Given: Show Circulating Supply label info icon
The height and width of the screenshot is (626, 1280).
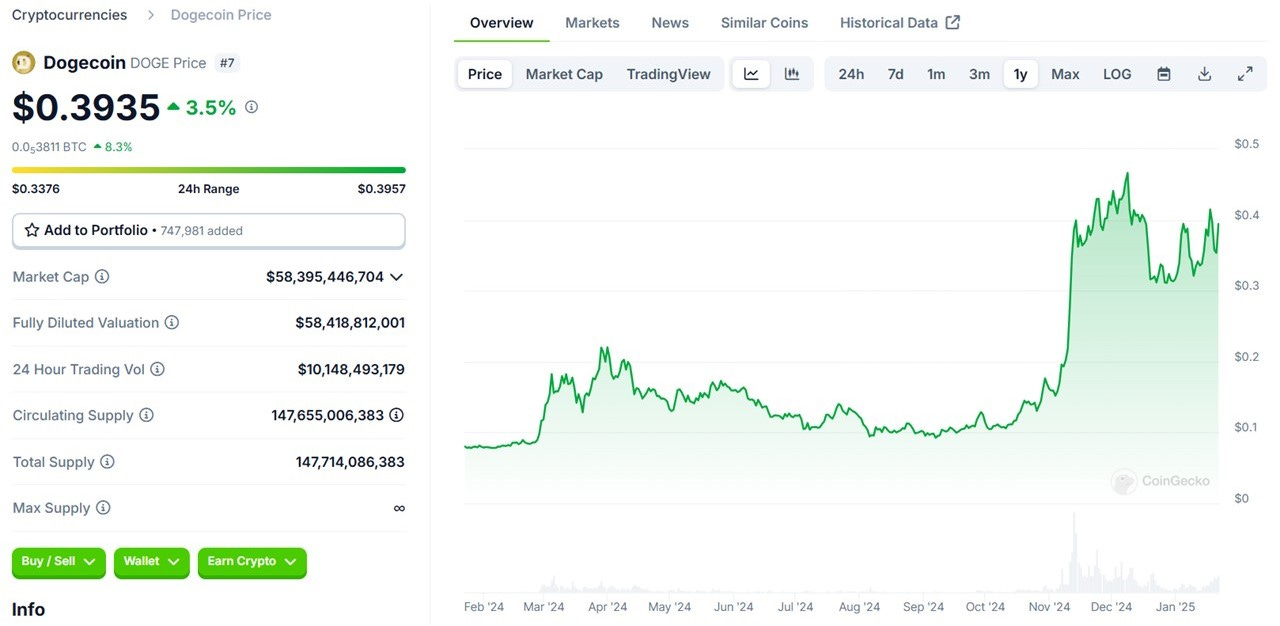Looking at the screenshot, I should point(146,415).
